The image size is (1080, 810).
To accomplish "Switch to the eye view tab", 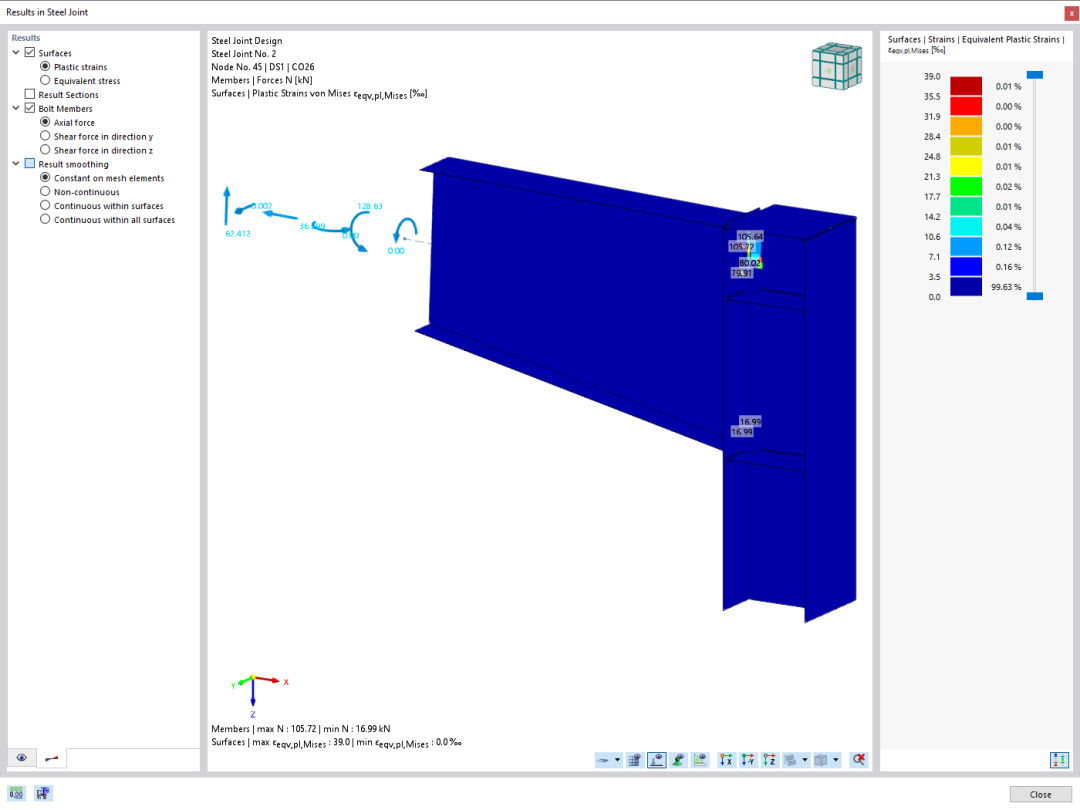I will 22,758.
